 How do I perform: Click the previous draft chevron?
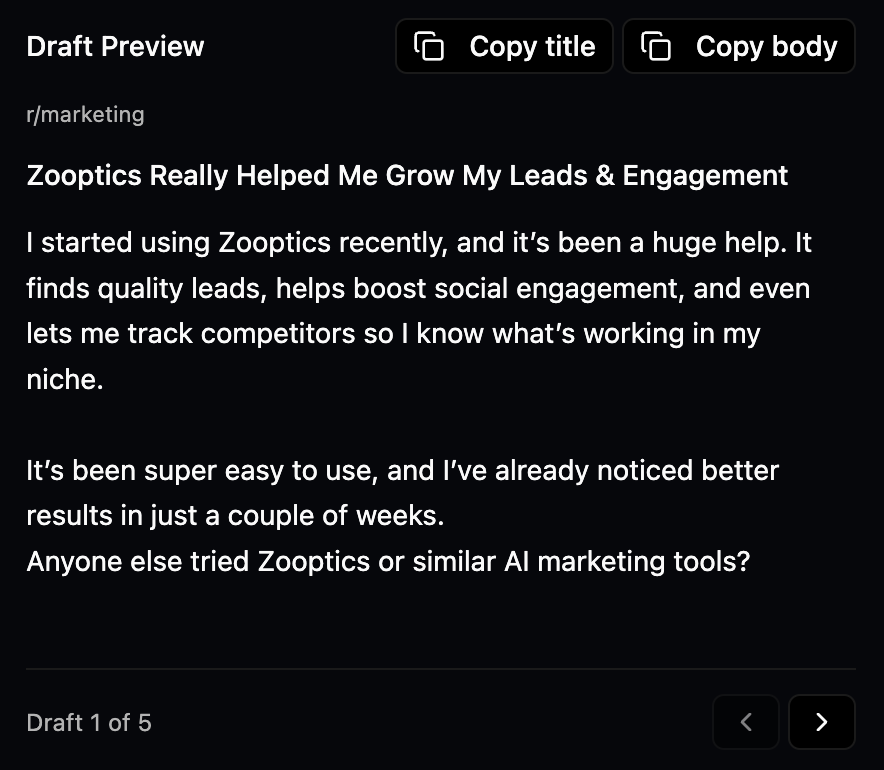[745, 722]
